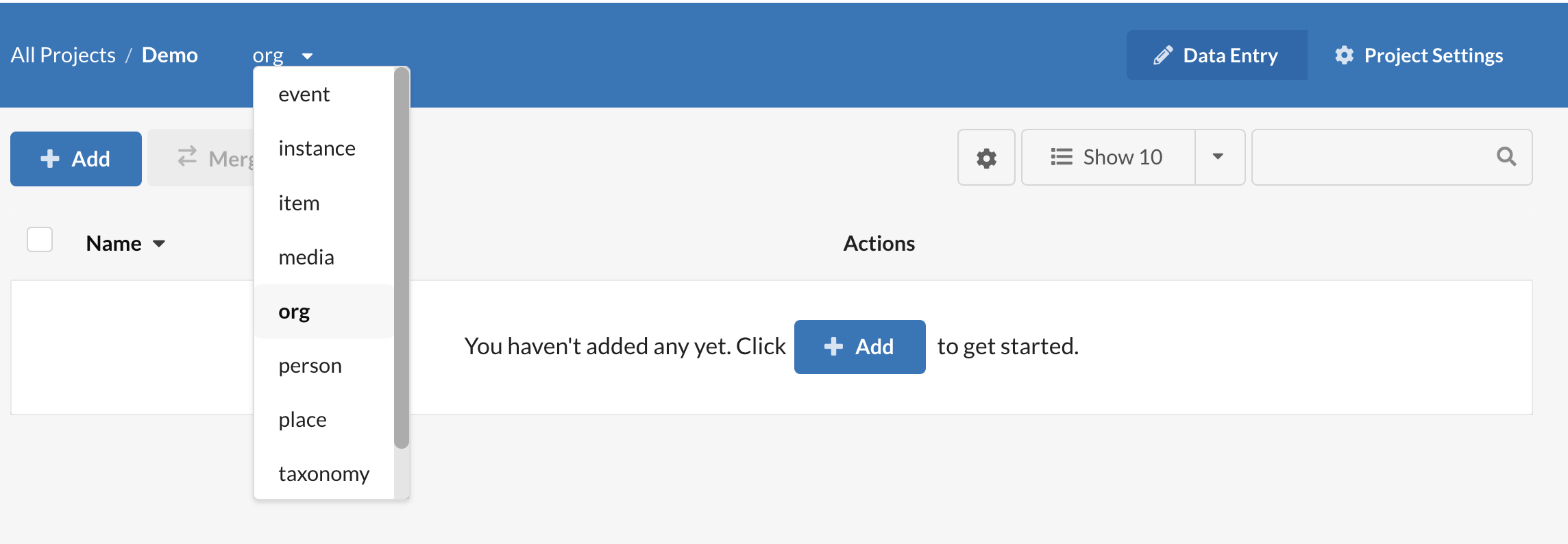This screenshot has width=1568, height=544.
Task: Toggle the select-all checkbox beside Name
Action: click(40, 240)
